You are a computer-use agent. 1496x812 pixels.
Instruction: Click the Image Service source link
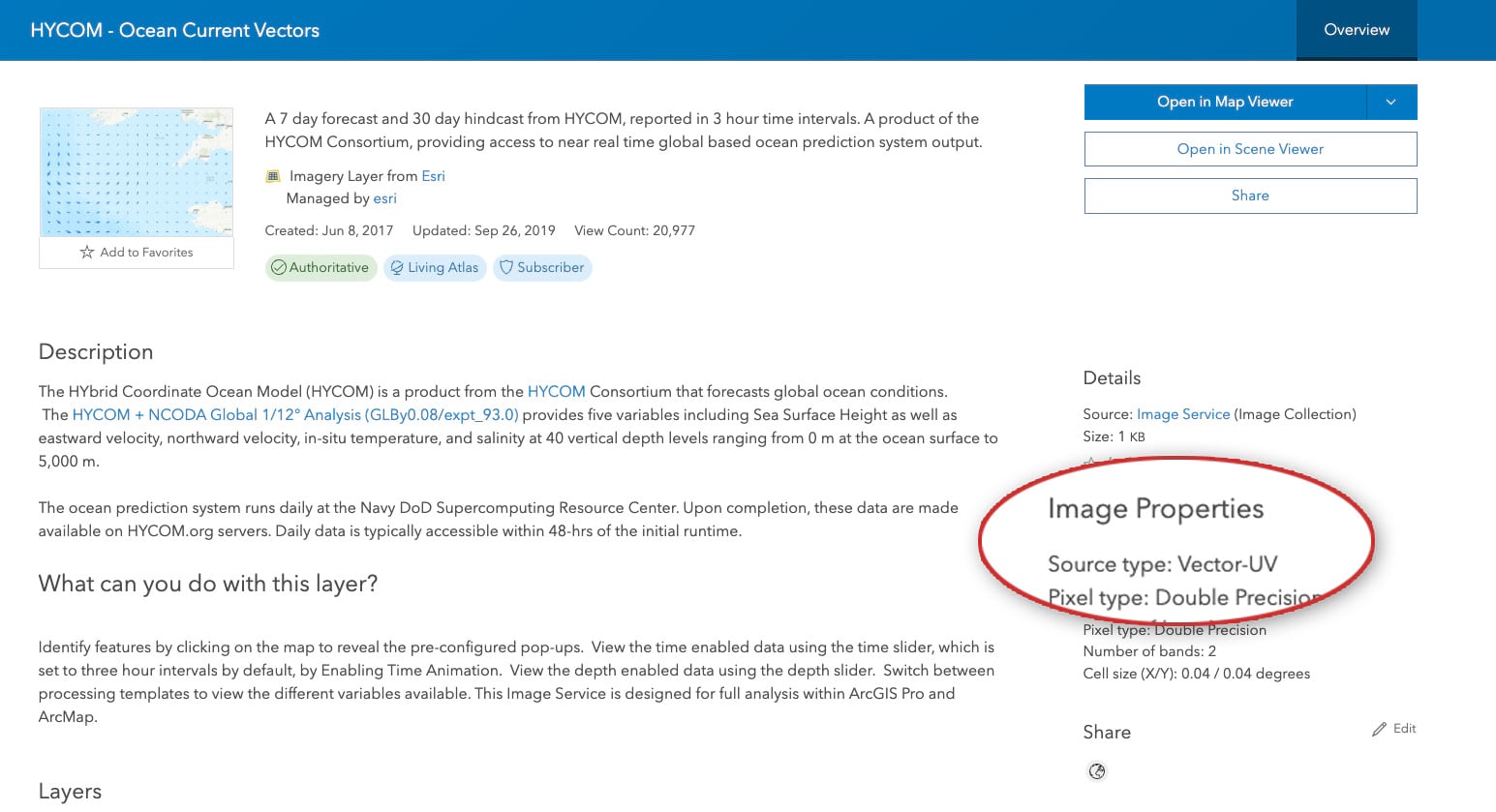tap(1183, 413)
